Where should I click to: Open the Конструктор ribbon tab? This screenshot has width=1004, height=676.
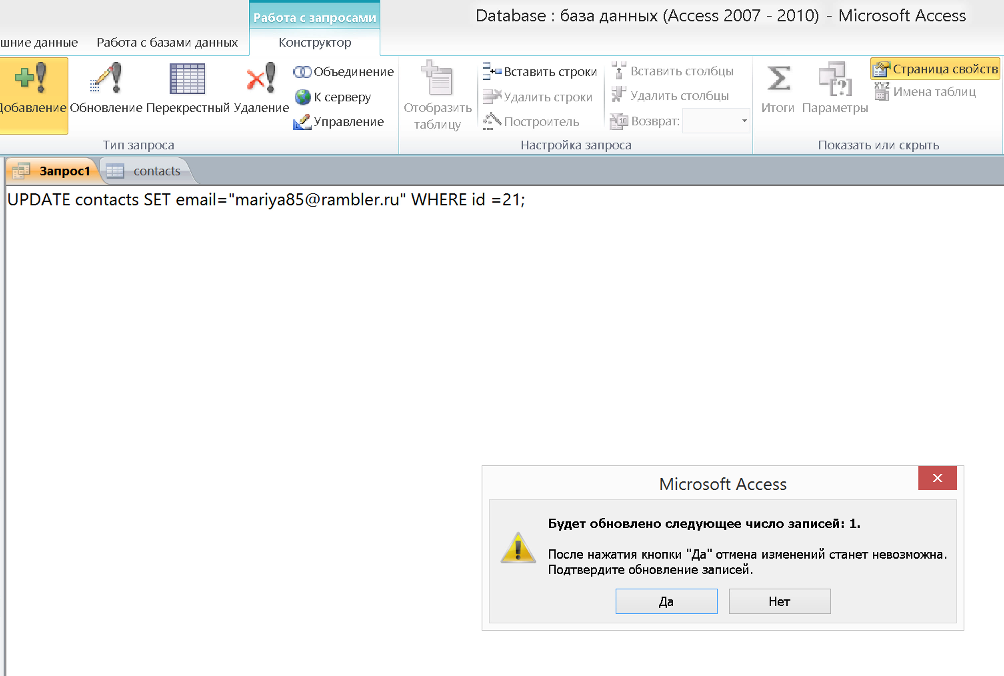click(315, 42)
